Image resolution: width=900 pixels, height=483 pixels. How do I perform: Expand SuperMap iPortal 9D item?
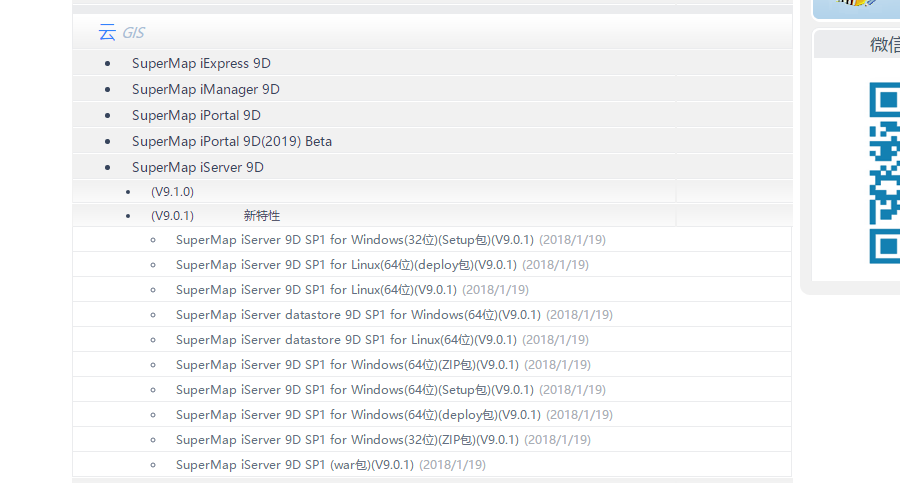[196, 115]
